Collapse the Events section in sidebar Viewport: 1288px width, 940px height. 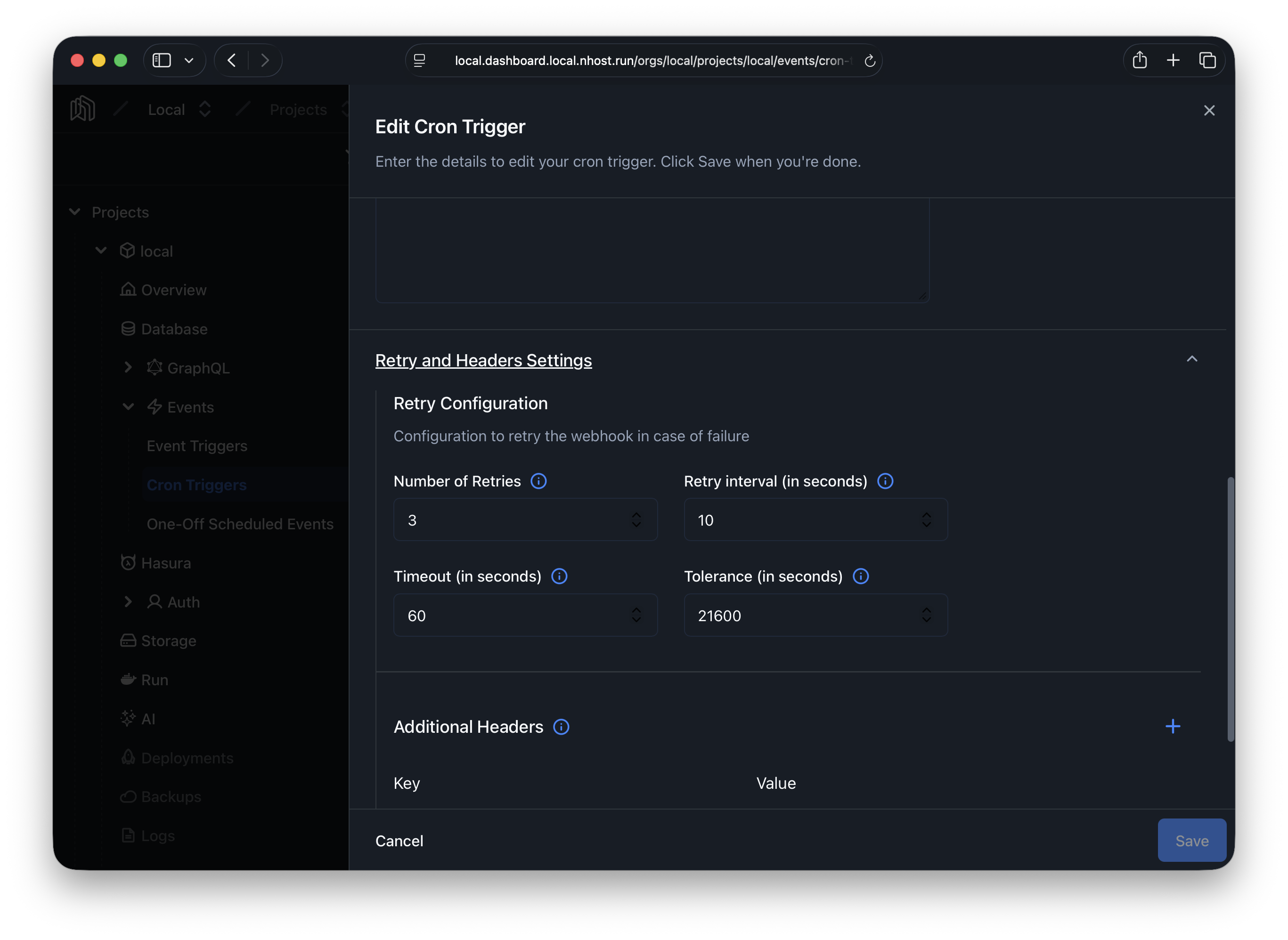[x=128, y=406]
